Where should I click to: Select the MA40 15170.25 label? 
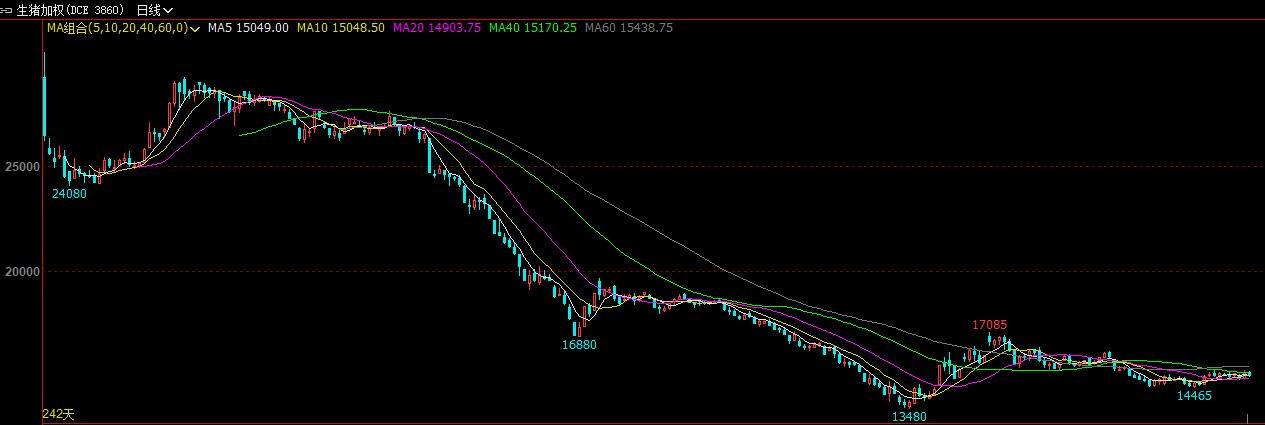click(533, 28)
